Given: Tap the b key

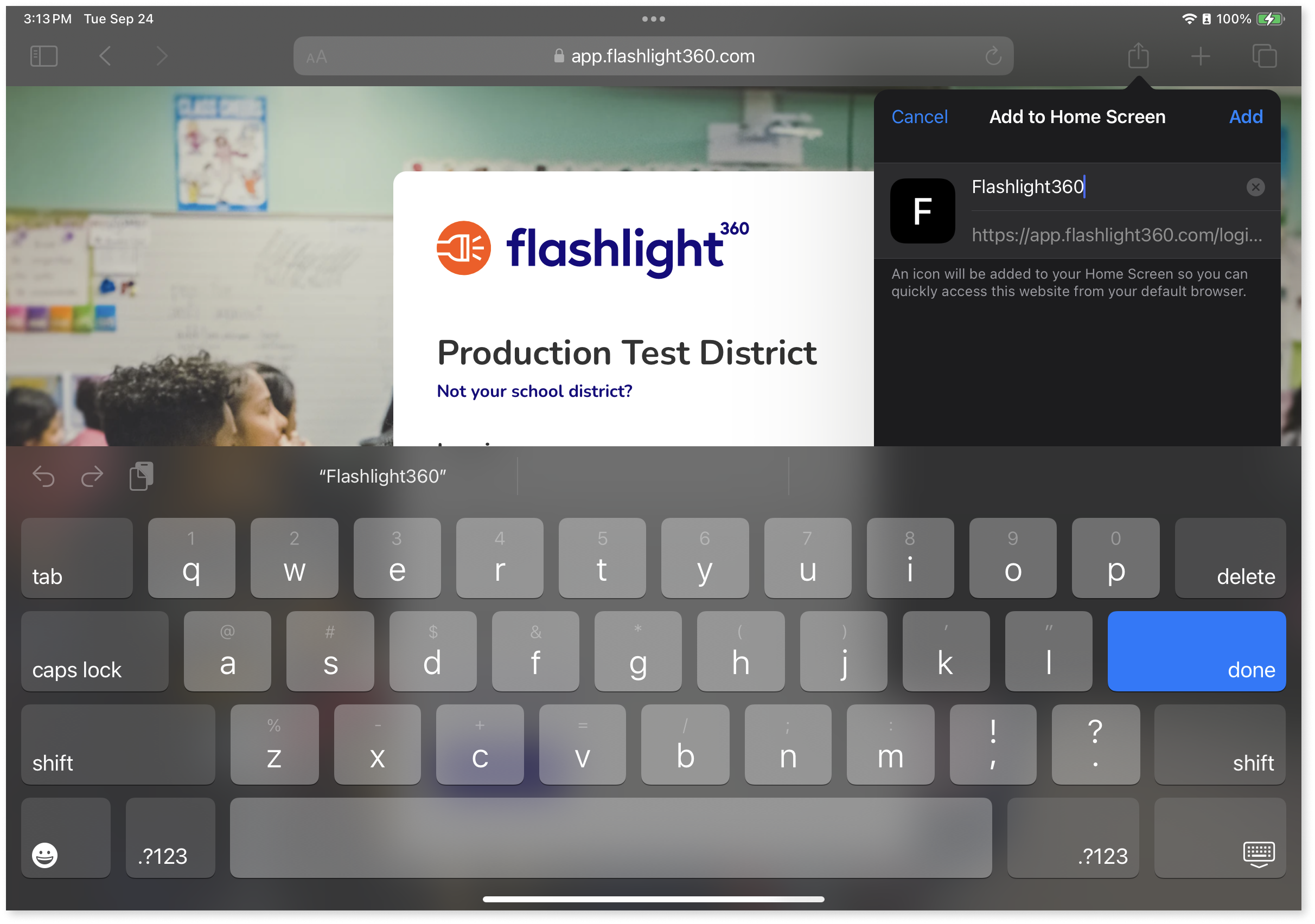Looking at the screenshot, I should [x=686, y=745].
